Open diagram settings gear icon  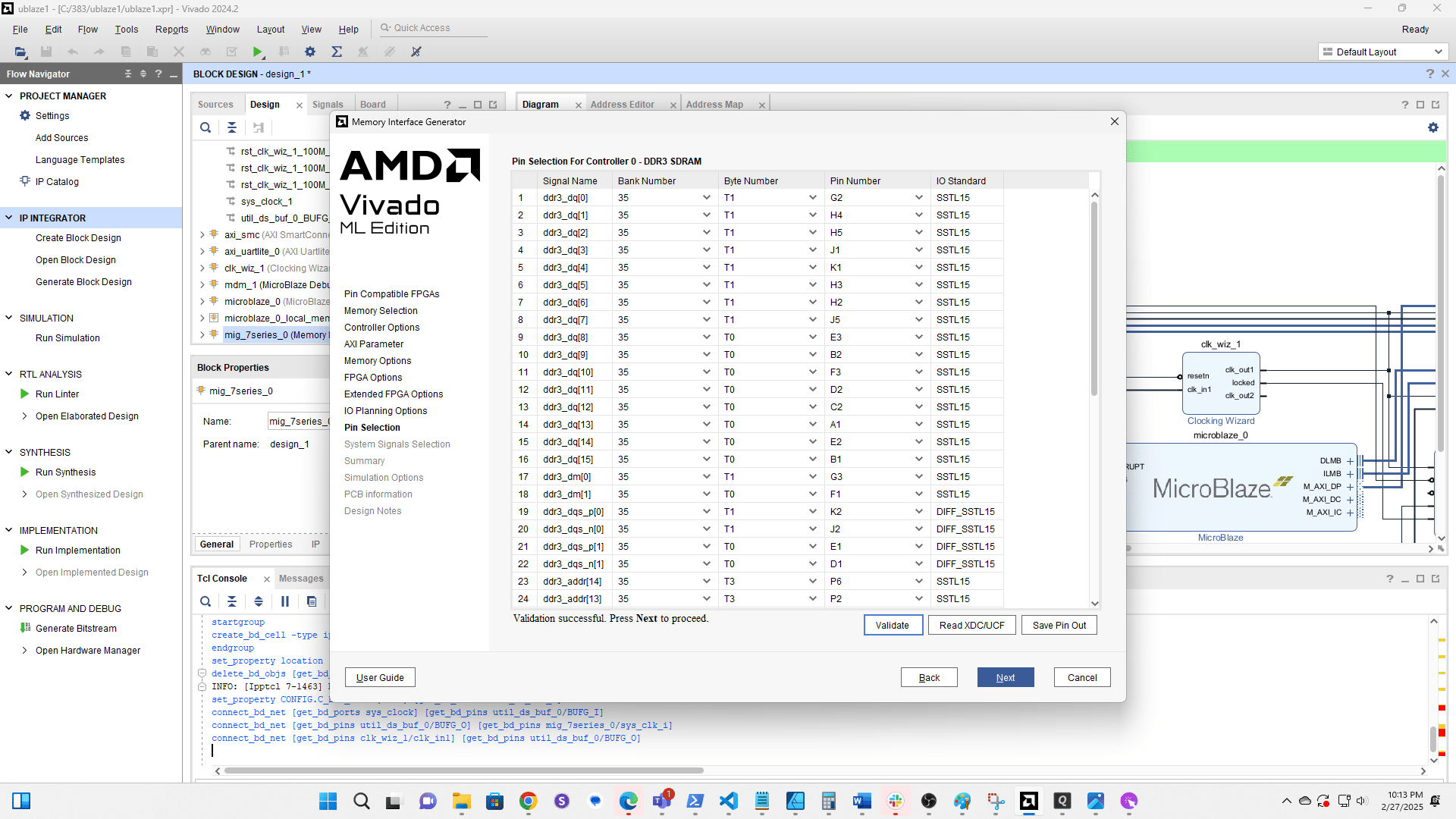pos(1432,127)
